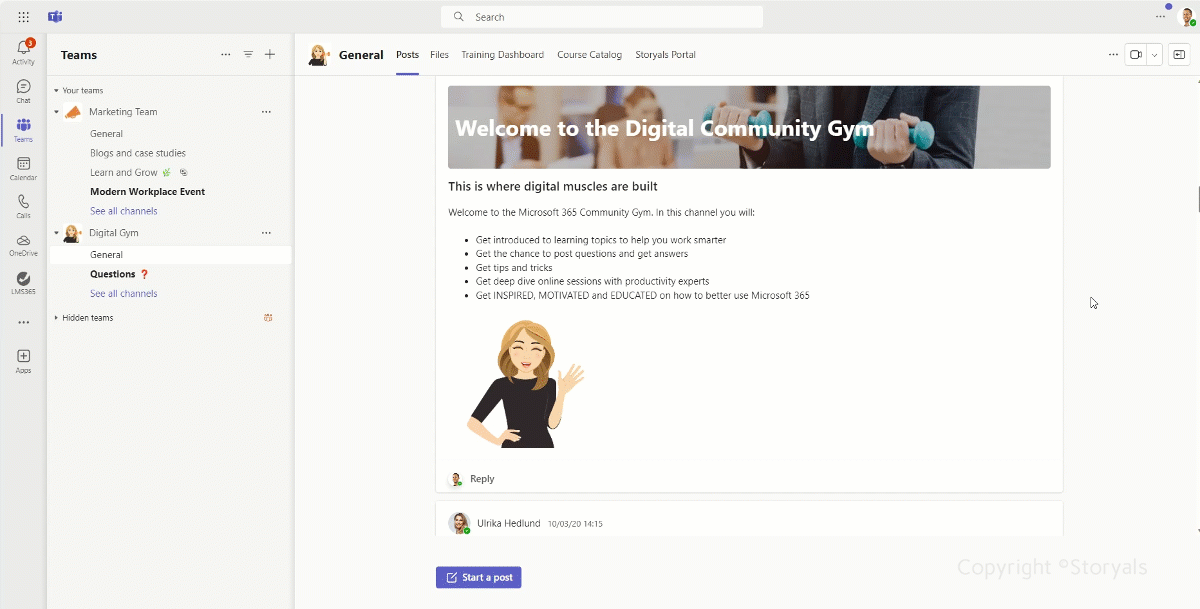Viewport: 1200px width, 609px height.
Task: Open Teams panel more options ellipsis
Action: (x=226, y=55)
